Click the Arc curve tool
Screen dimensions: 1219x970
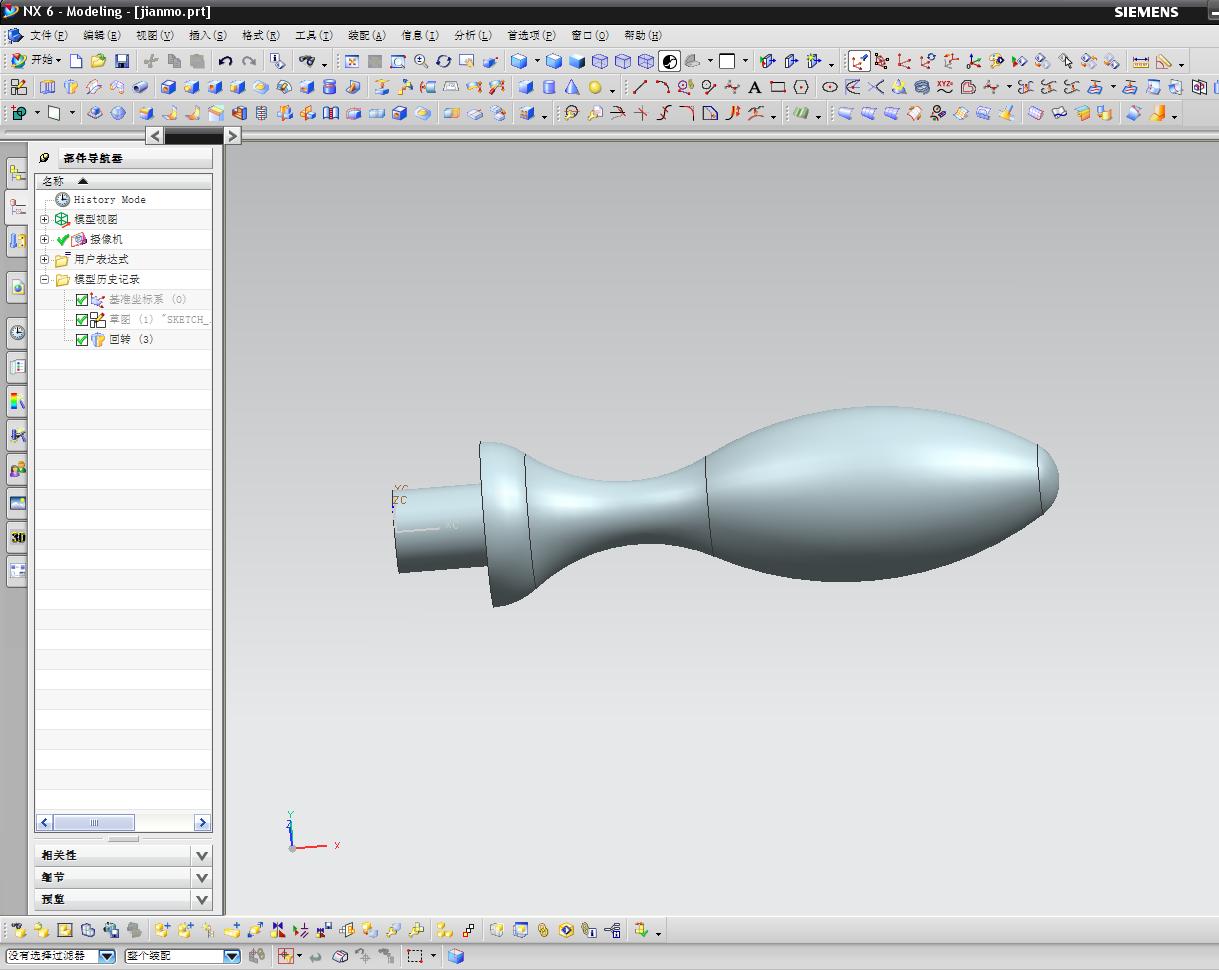pos(662,87)
